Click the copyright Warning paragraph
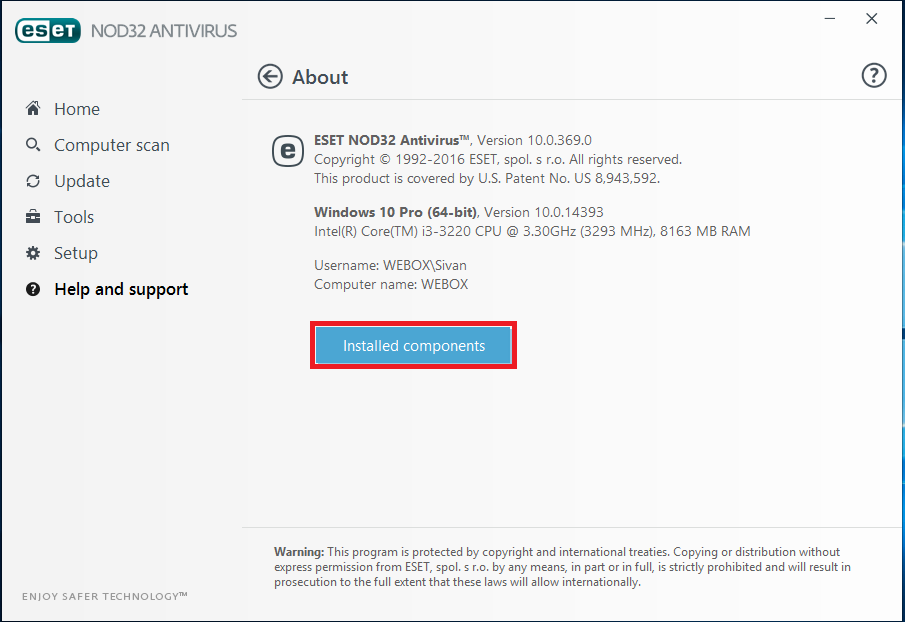The image size is (905, 622). click(562, 567)
